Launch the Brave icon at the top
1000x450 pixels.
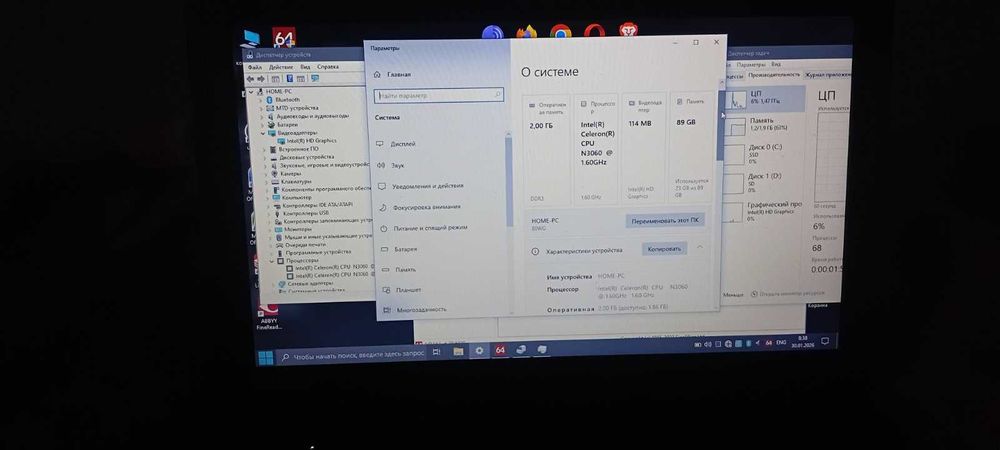click(628, 29)
